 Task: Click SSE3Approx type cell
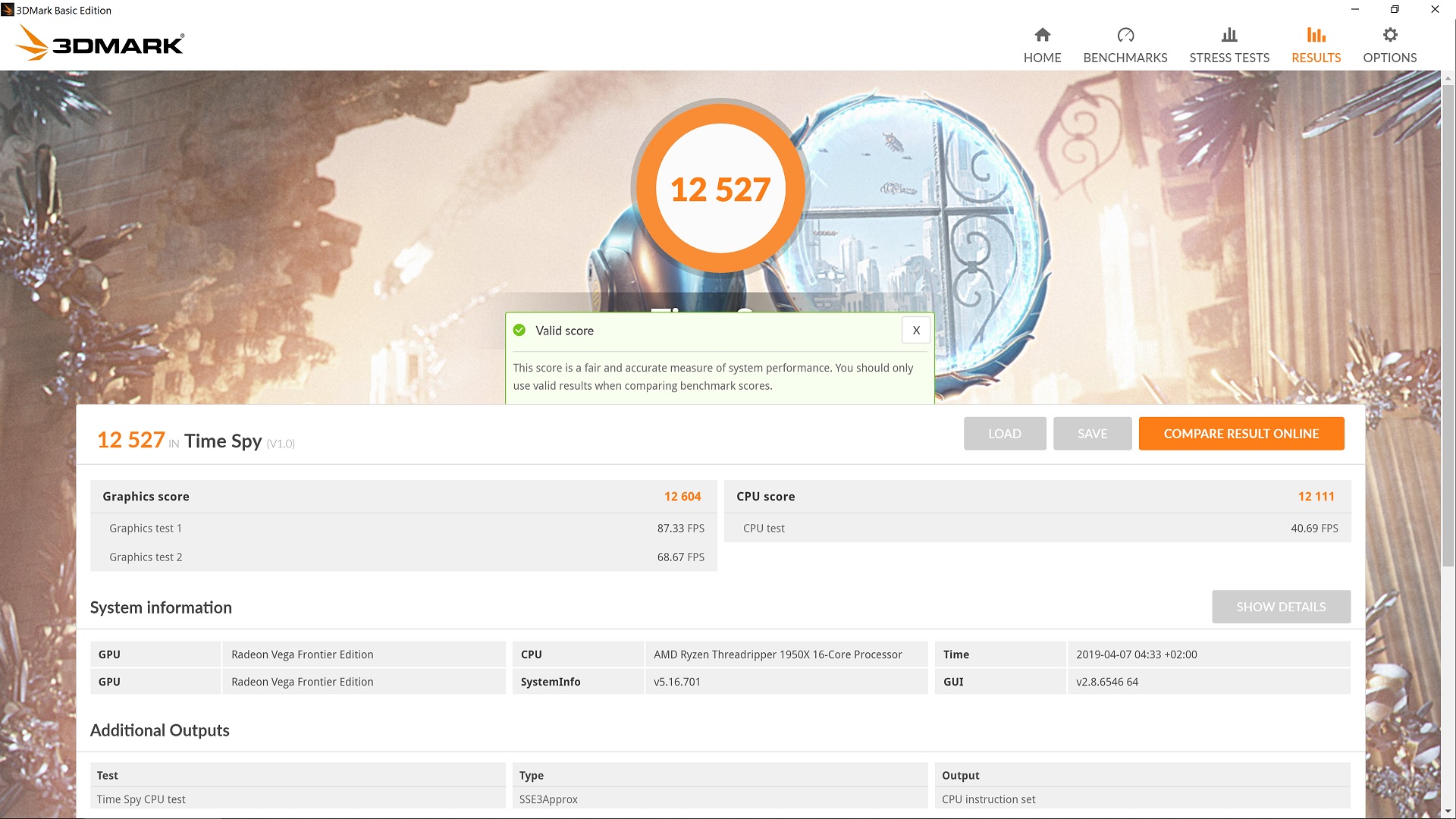720,799
